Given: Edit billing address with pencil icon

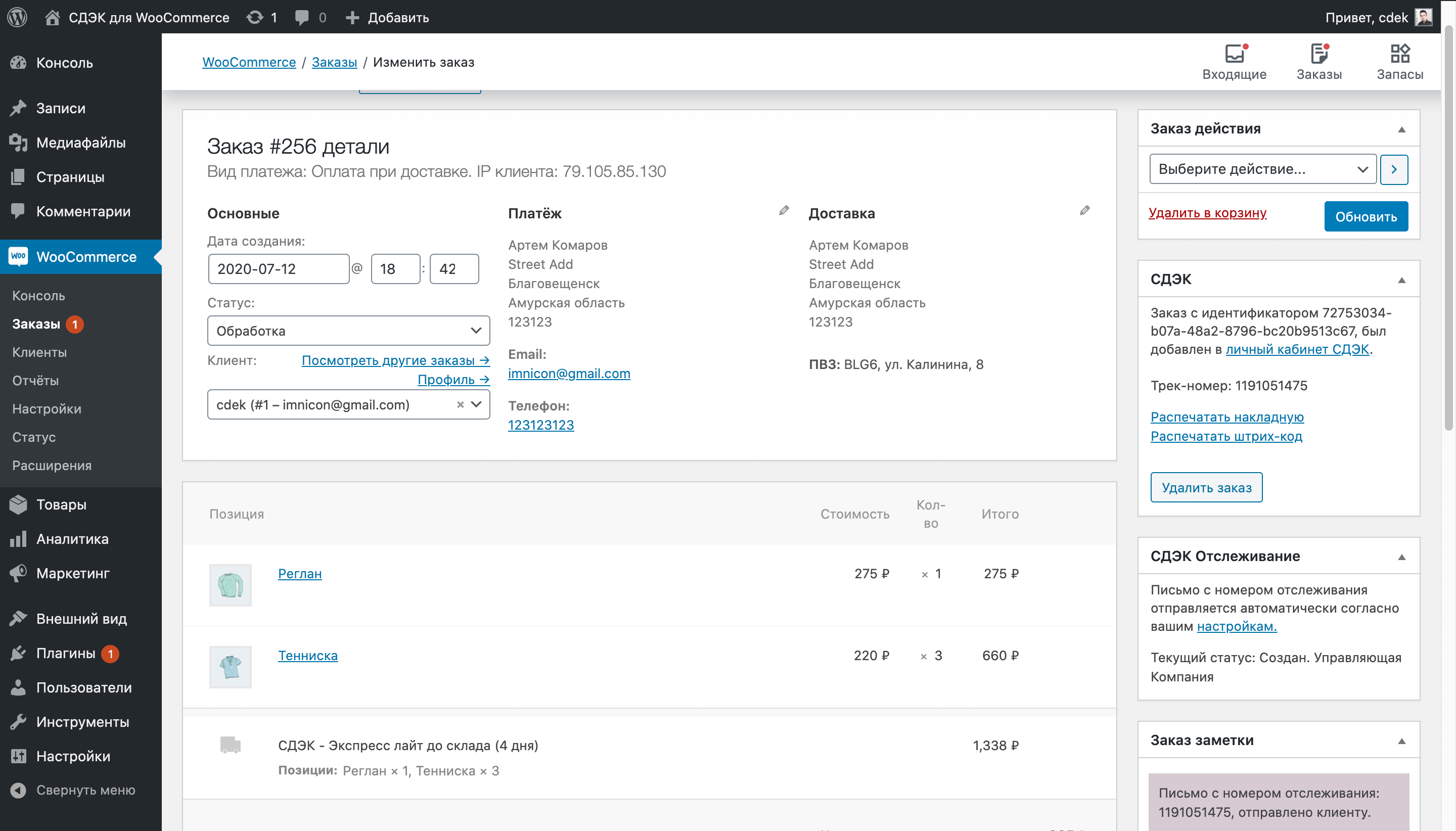Looking at the screenshot, I should [x=784, y=211].
